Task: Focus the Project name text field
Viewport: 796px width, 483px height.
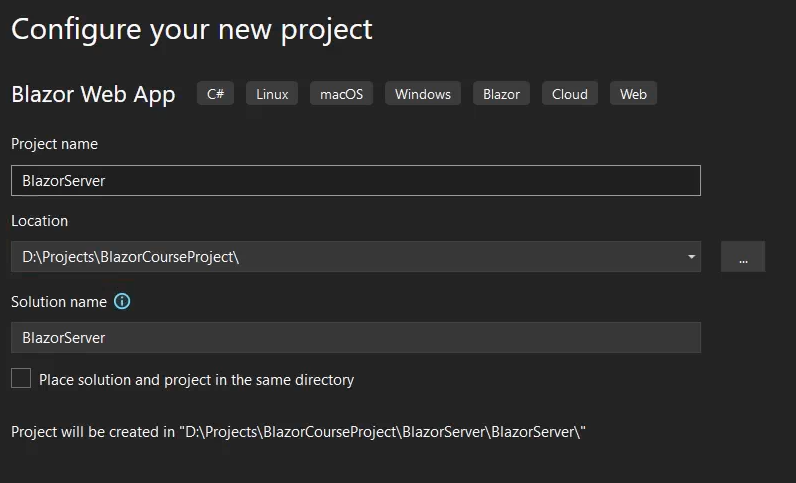Action: coord(356,180)
